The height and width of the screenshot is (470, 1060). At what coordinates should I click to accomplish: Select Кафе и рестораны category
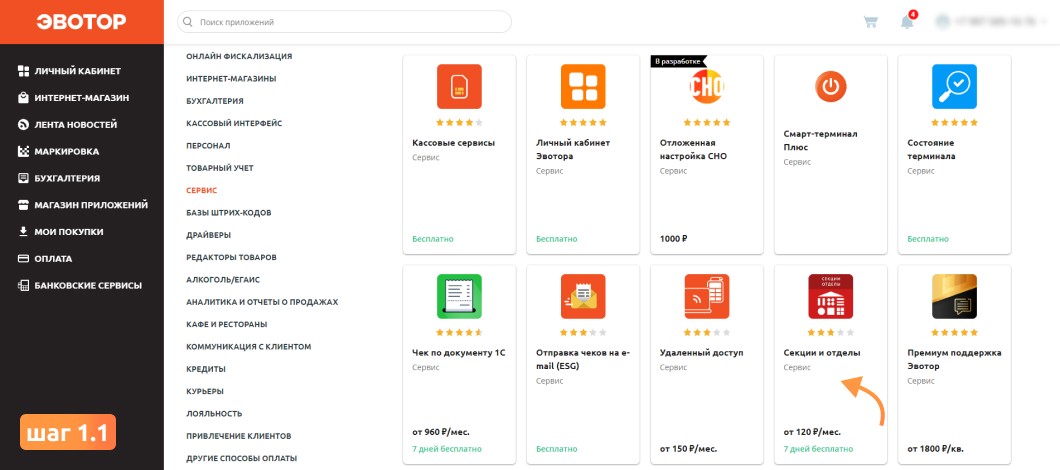(x=226, y=324)
